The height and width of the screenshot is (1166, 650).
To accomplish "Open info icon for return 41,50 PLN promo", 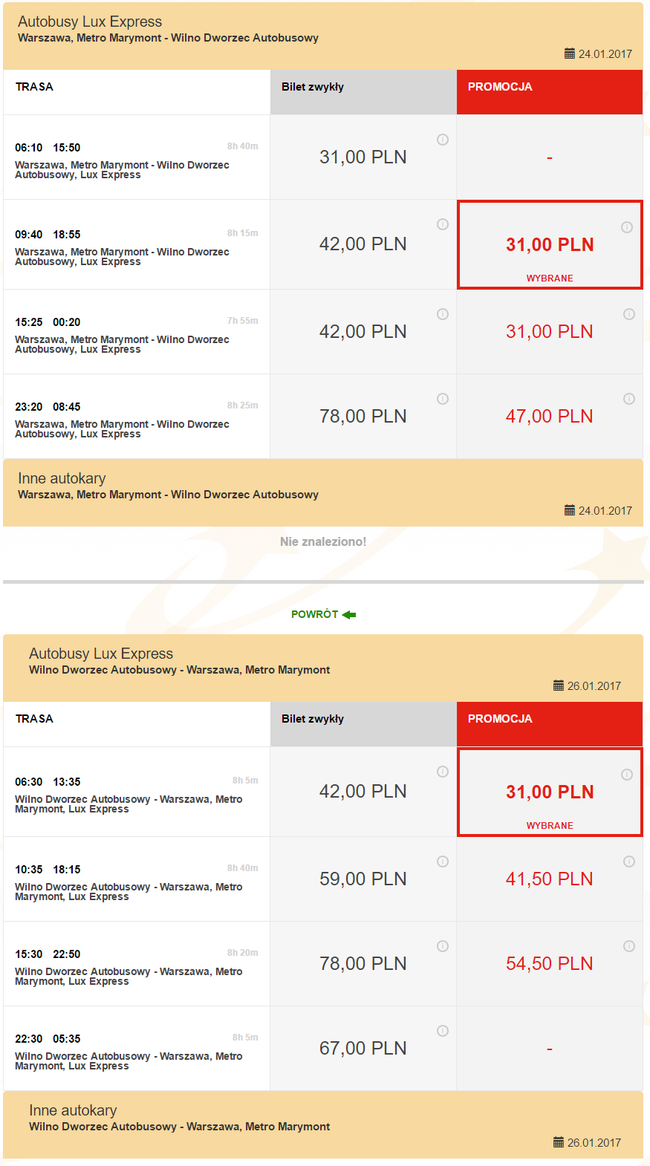I will pyautogui.click(x=629, y=861).
